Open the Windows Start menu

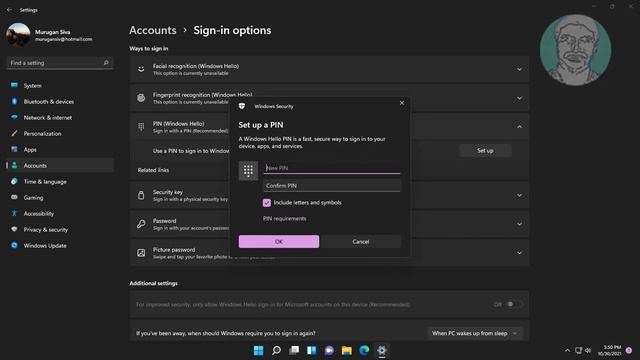(258, 350)
